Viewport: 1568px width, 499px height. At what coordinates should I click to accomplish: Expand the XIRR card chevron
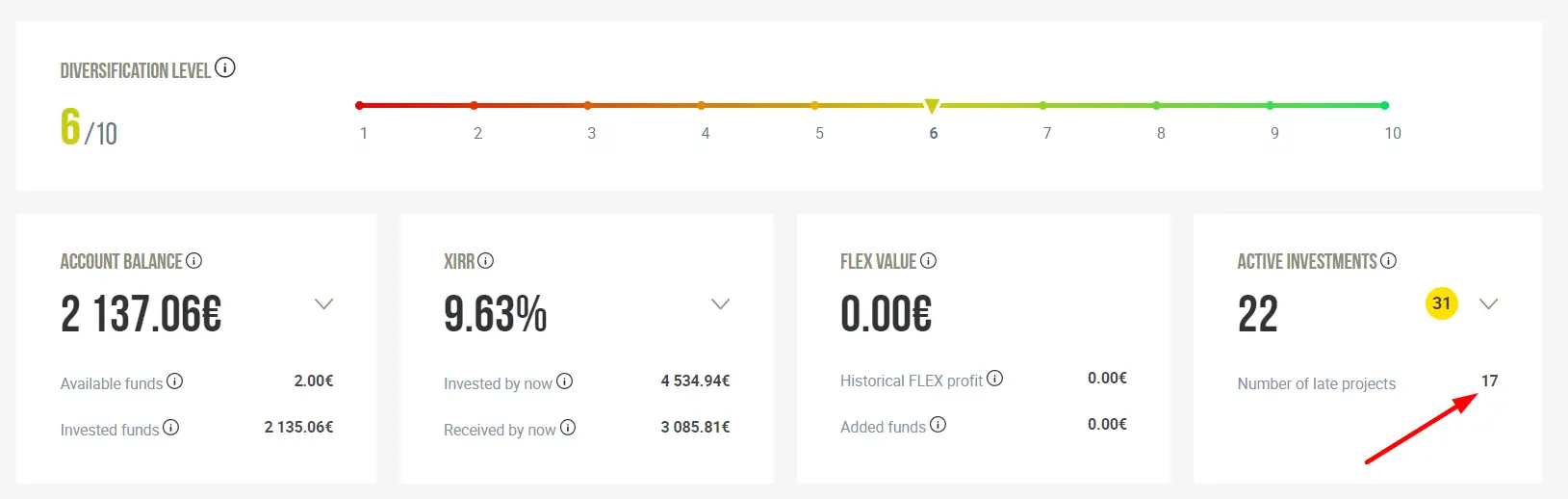[x=721, y=303]
